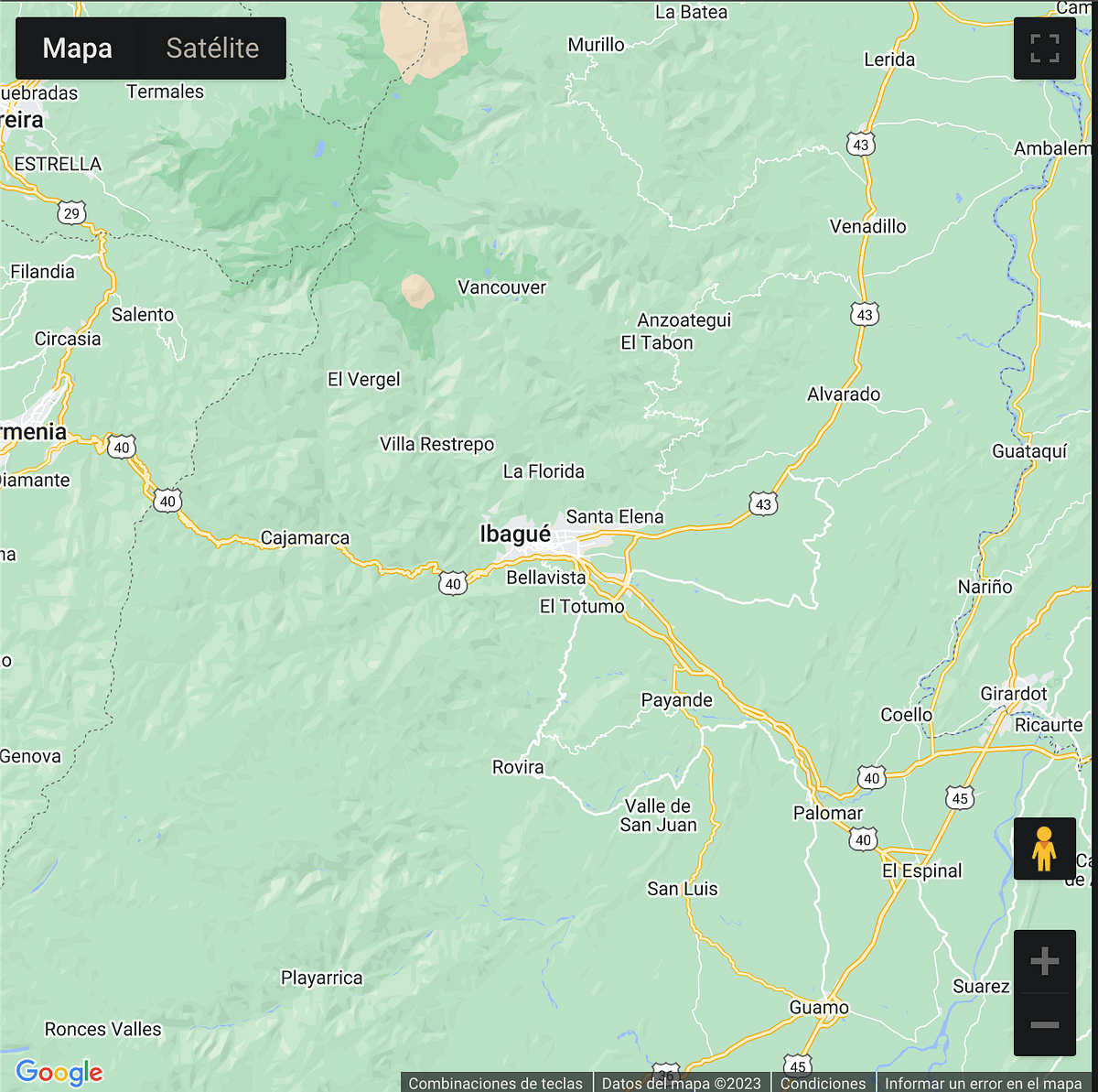The image size is (1098, 1092).
Task: Open the Condiciones link
Action: click(x=824, y=1082)
